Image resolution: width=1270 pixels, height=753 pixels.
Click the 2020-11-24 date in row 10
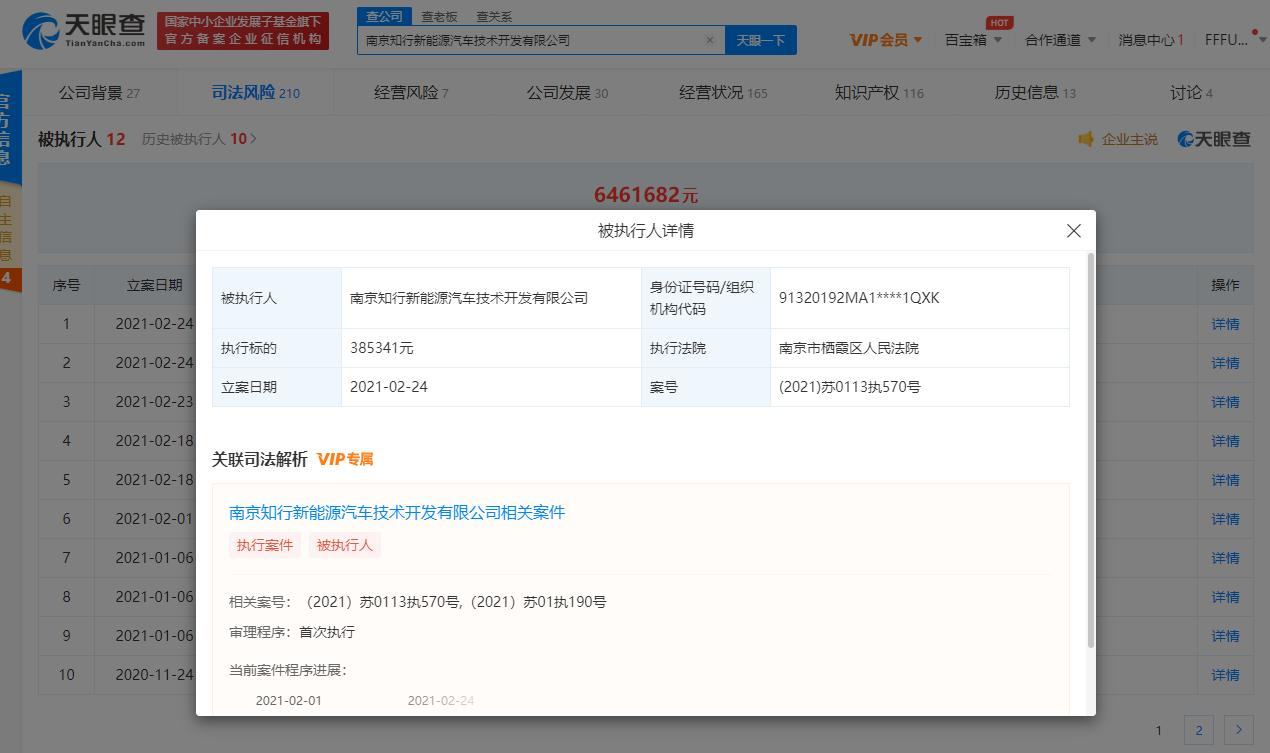tap(154, 675)
